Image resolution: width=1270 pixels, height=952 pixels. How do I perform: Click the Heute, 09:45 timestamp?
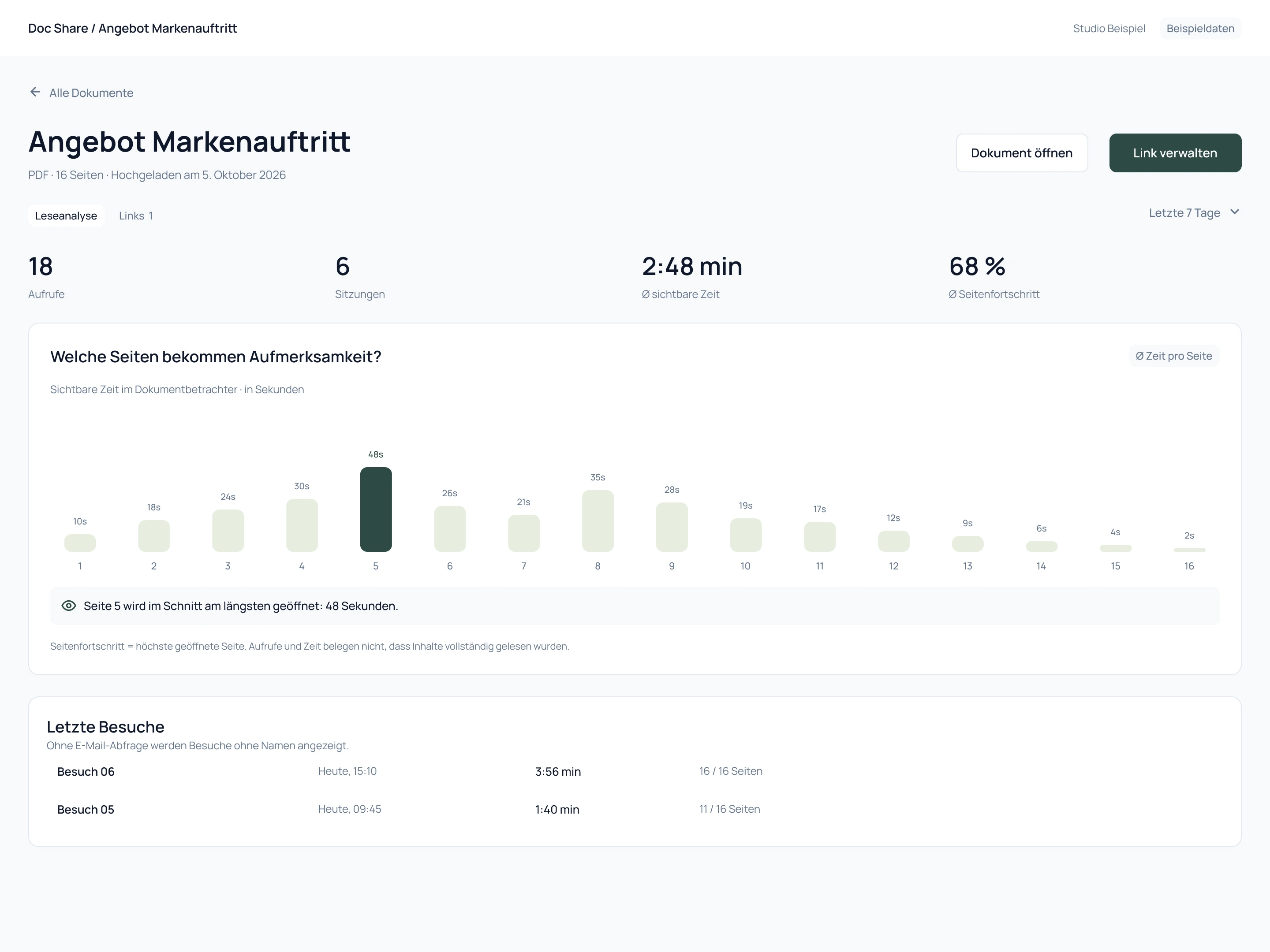tap(350, 809)
